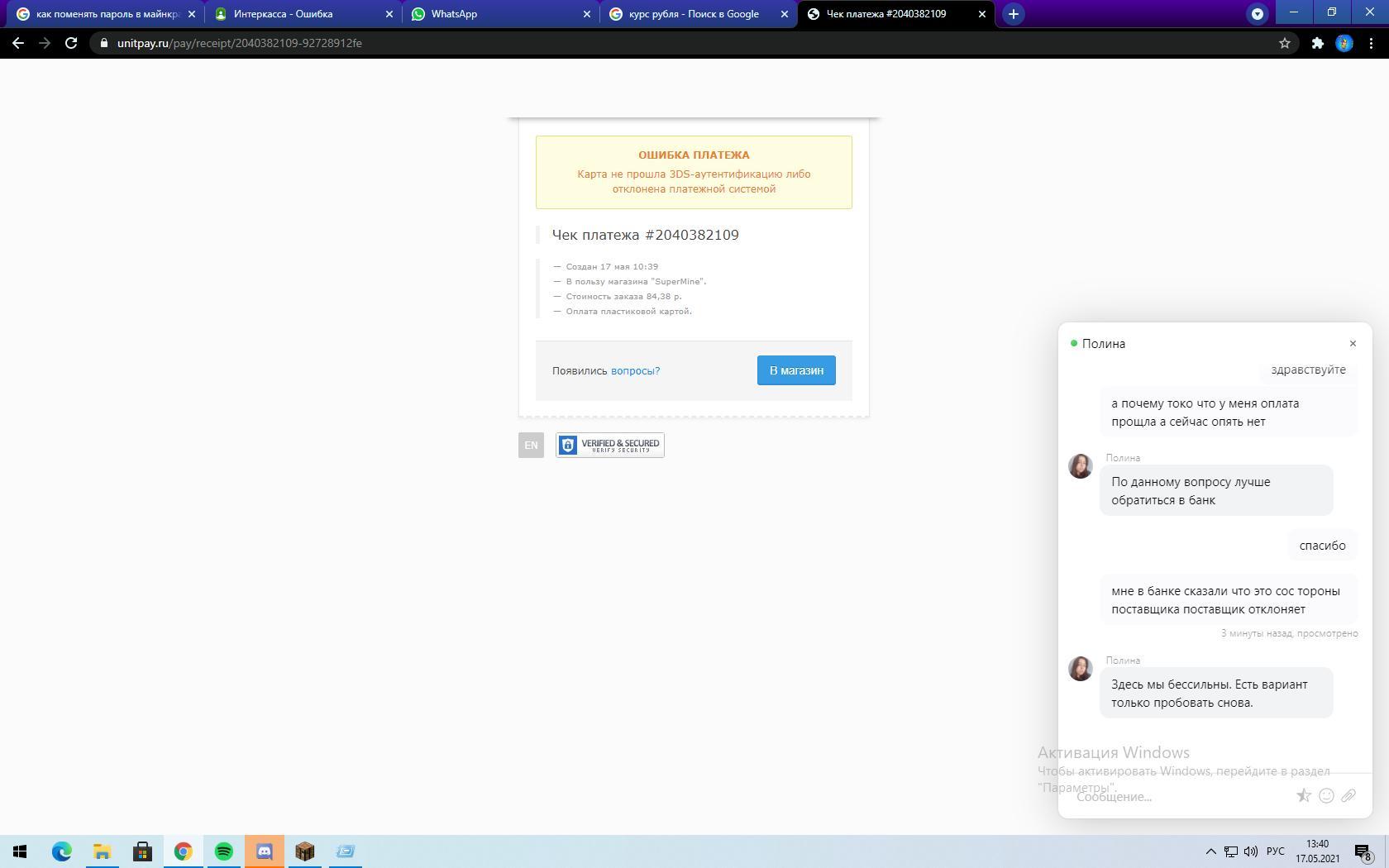The width and height of the screenshot is (1389, 868).
Task: Open the tab search dropdown in Chrome
Action: point(1257,13)
